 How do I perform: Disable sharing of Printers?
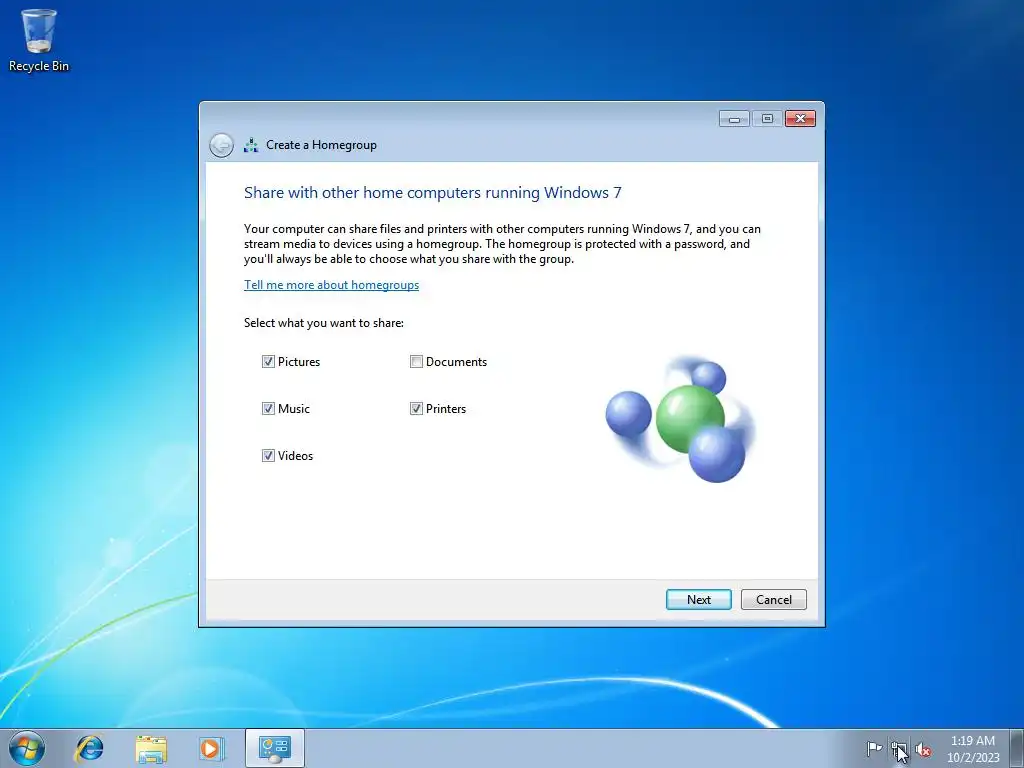click(x=416, y=409)
